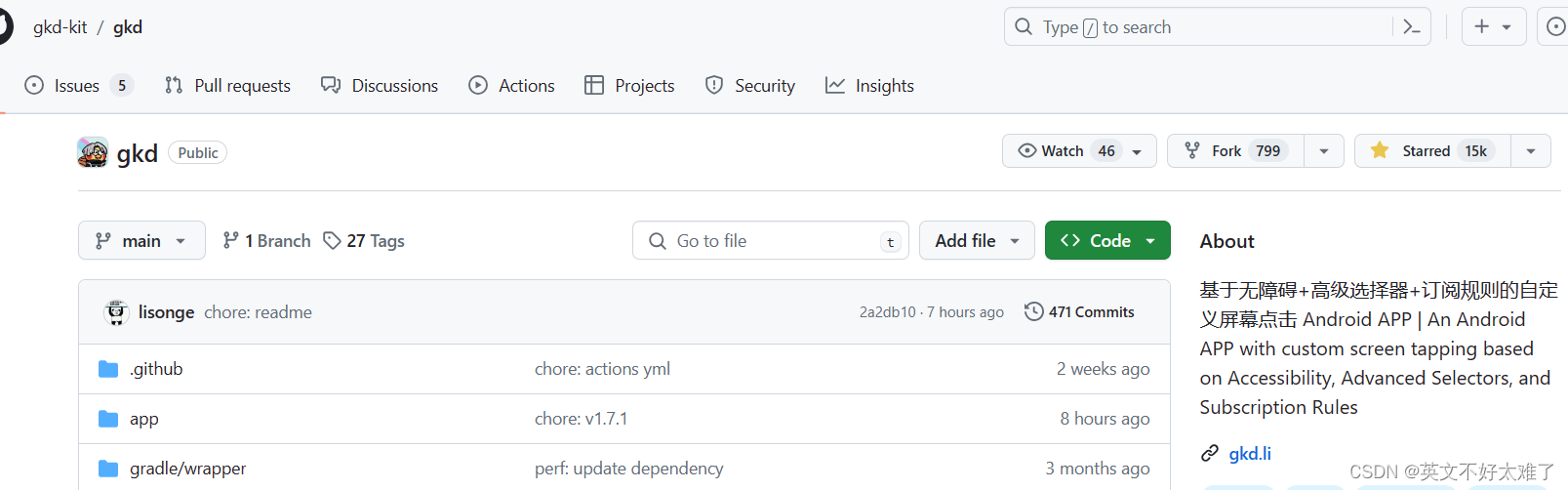Image resolution: width=1568 pixels, height=490 pixels.
Task: Toggle the Starred button
Action: point(1432,151)
